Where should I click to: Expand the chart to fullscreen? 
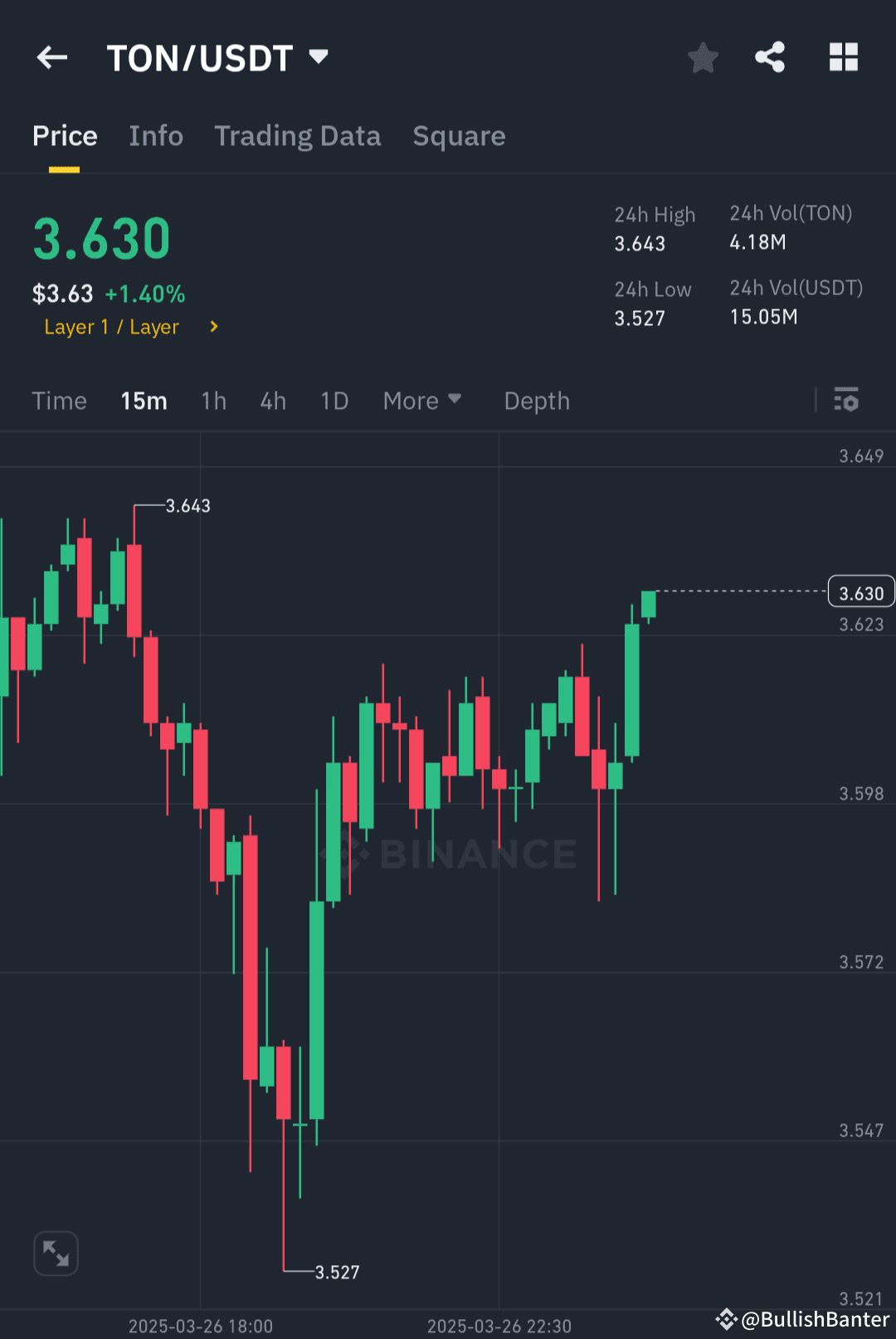click(56, 1253)
